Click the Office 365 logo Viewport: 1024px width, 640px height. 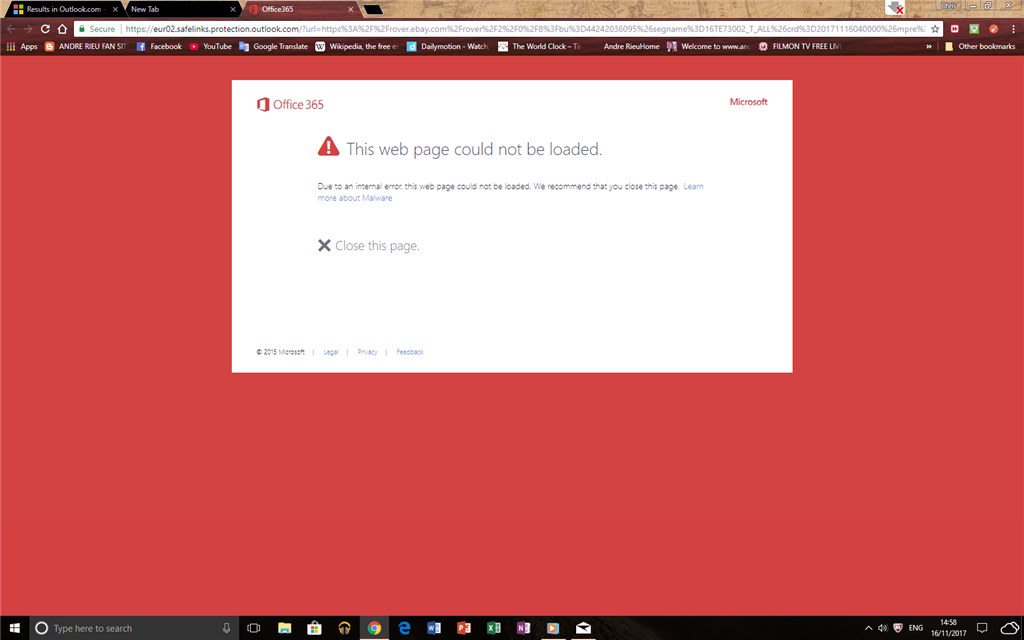click(290, 104)
